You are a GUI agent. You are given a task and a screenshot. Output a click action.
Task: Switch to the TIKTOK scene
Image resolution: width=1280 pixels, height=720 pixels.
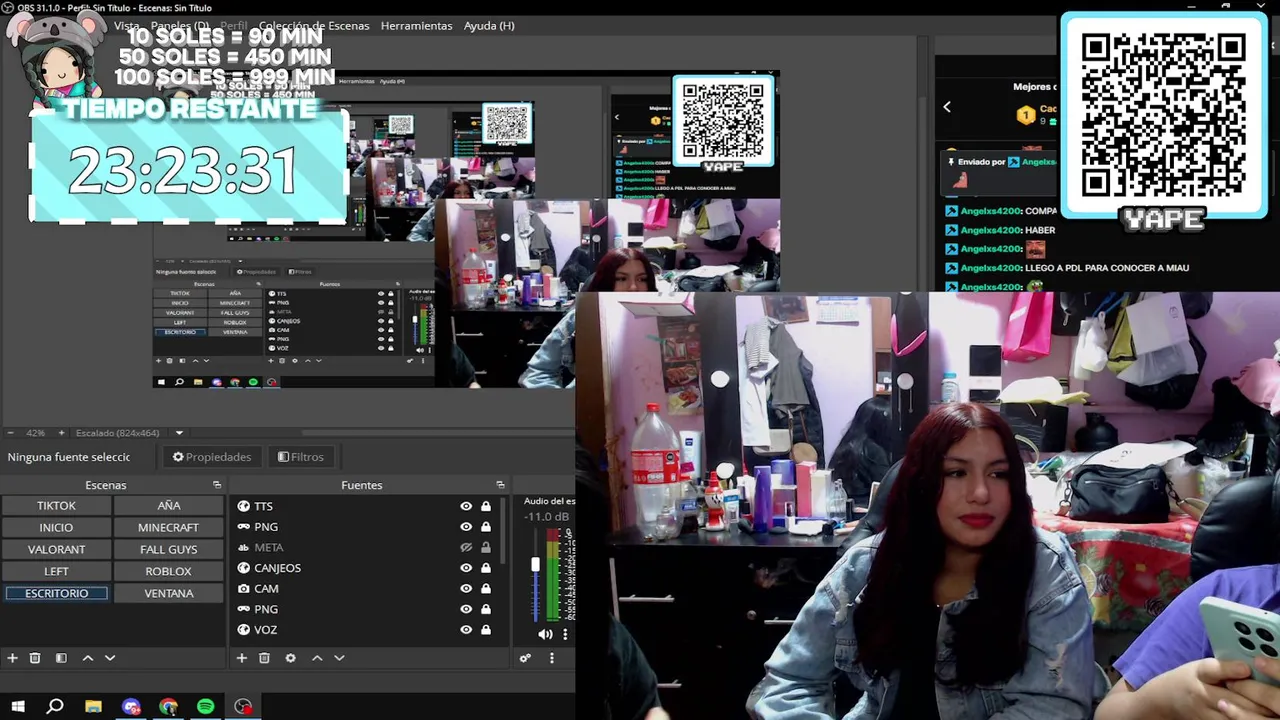tap(56, 506)
